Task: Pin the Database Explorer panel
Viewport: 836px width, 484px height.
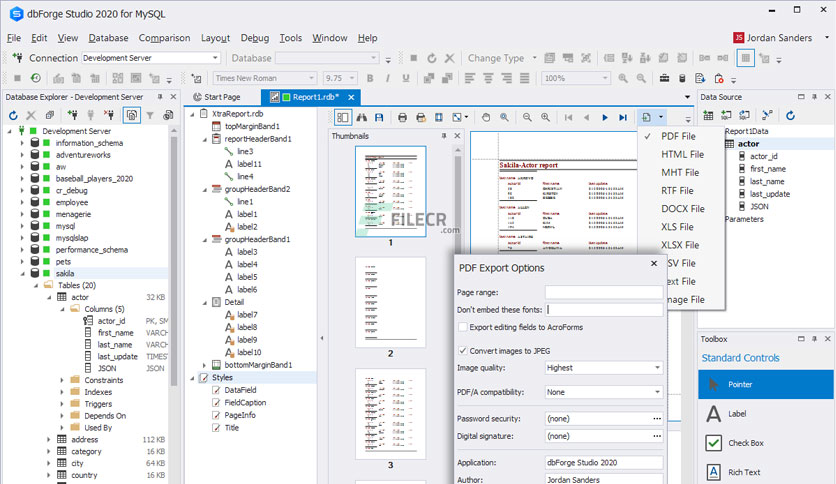Action: point(160,97)
